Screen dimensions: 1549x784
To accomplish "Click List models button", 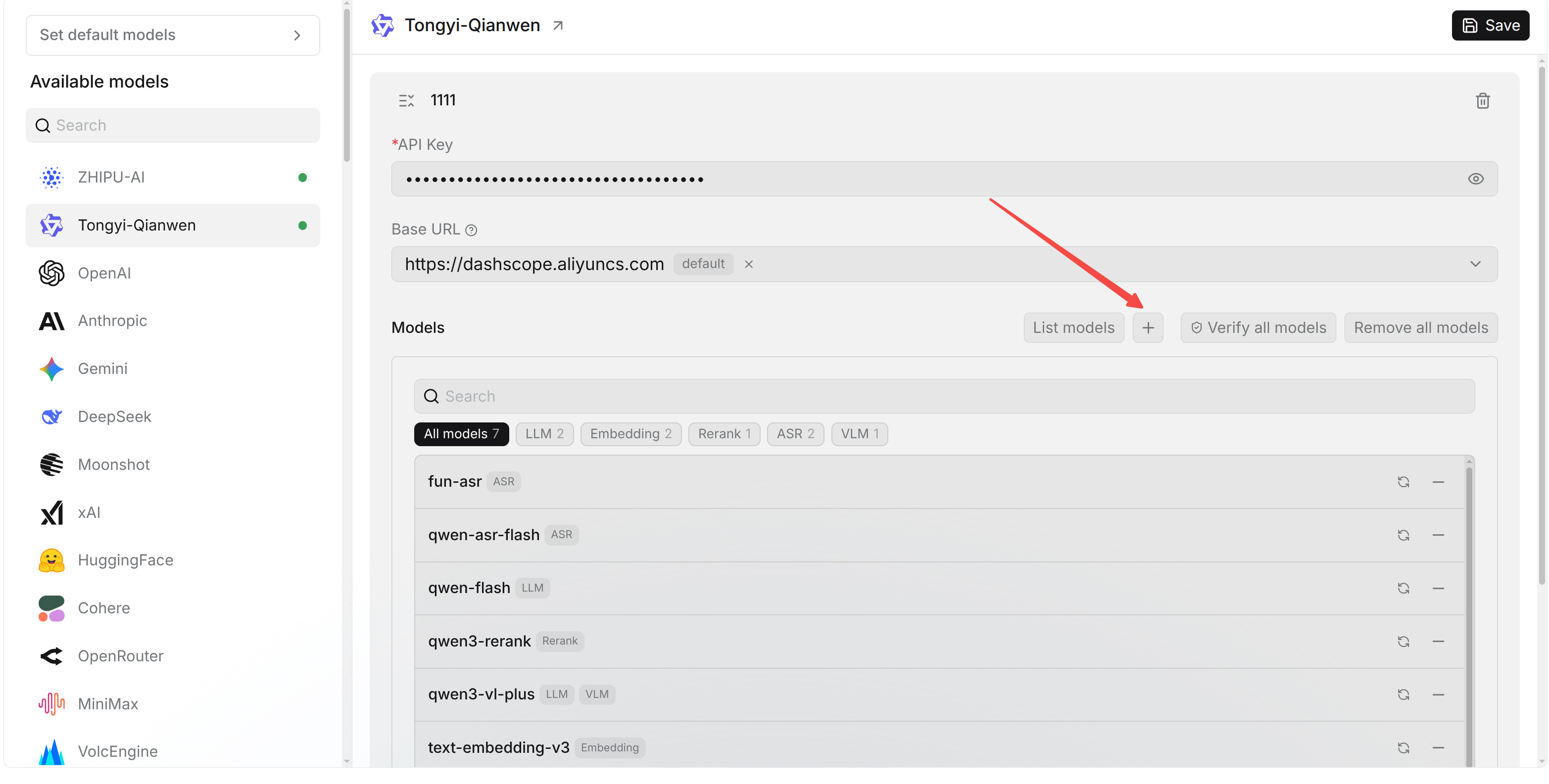I will coord(1073,328).
